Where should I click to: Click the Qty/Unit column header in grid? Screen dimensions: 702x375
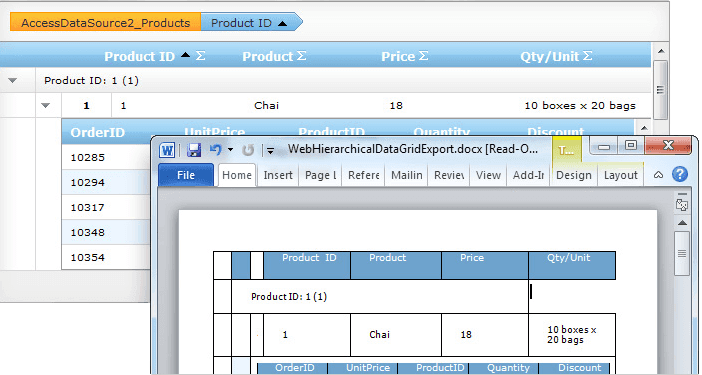[550, 56]
